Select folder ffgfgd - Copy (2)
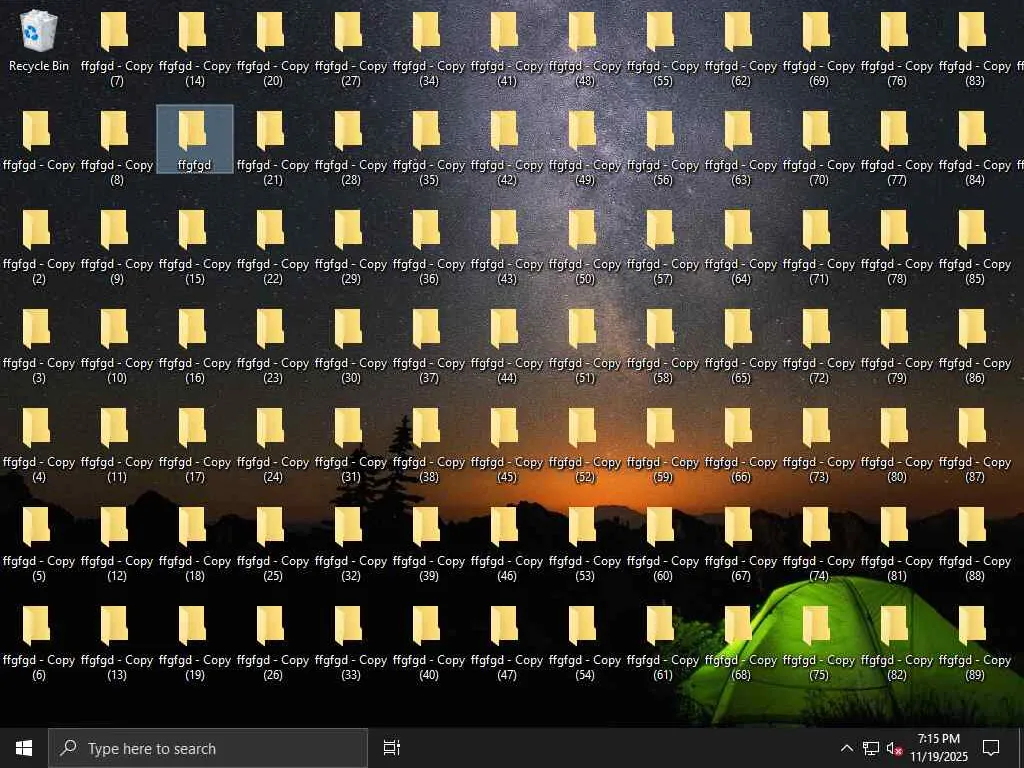This screenshot has width=1024, height=768. click(x=39, y=246)
